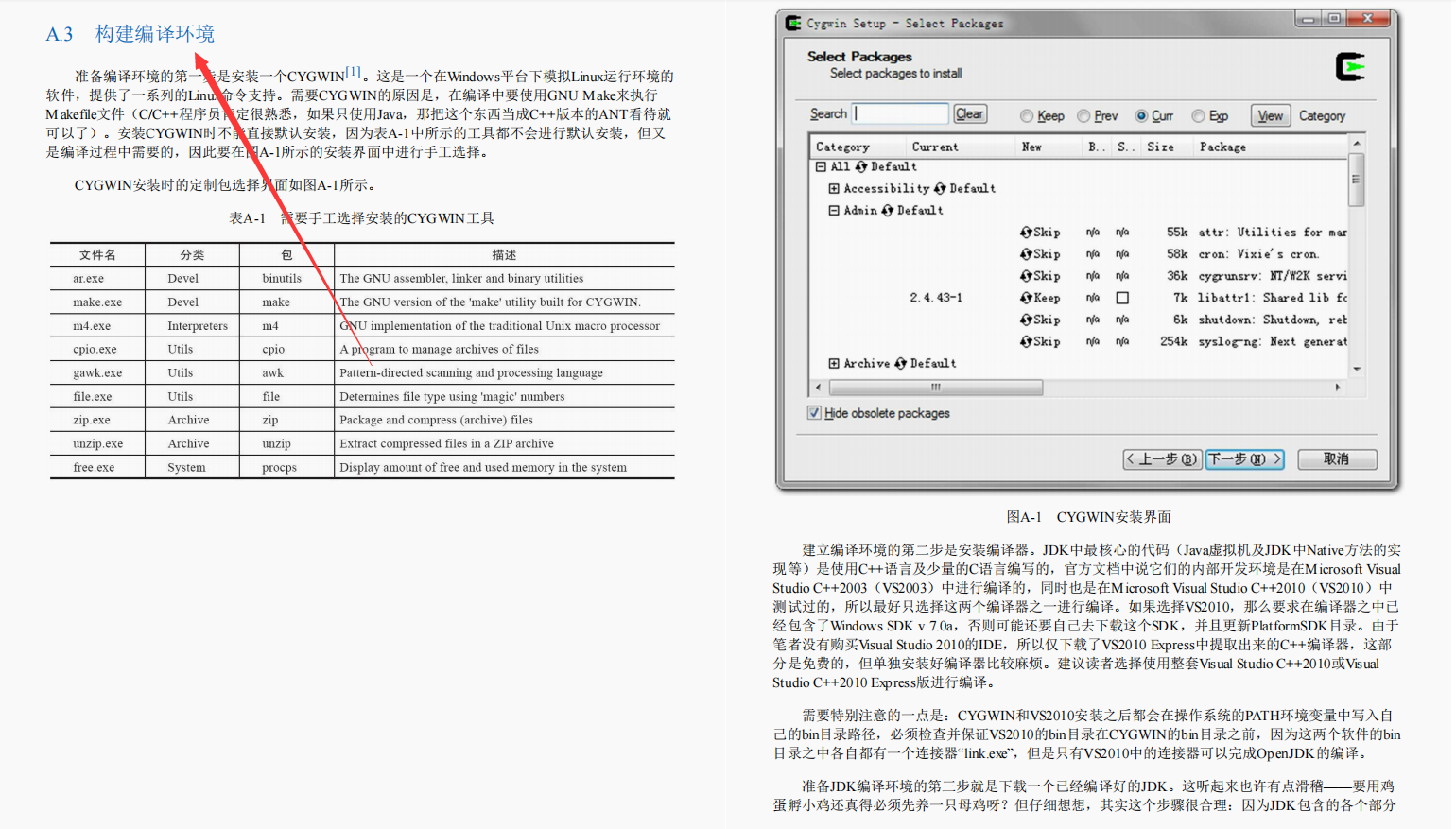The height and width of the screenshot is (829, 1456).
Task: Click the 'attr: Utilities for' package text
Action: (x=1260, y=232)
